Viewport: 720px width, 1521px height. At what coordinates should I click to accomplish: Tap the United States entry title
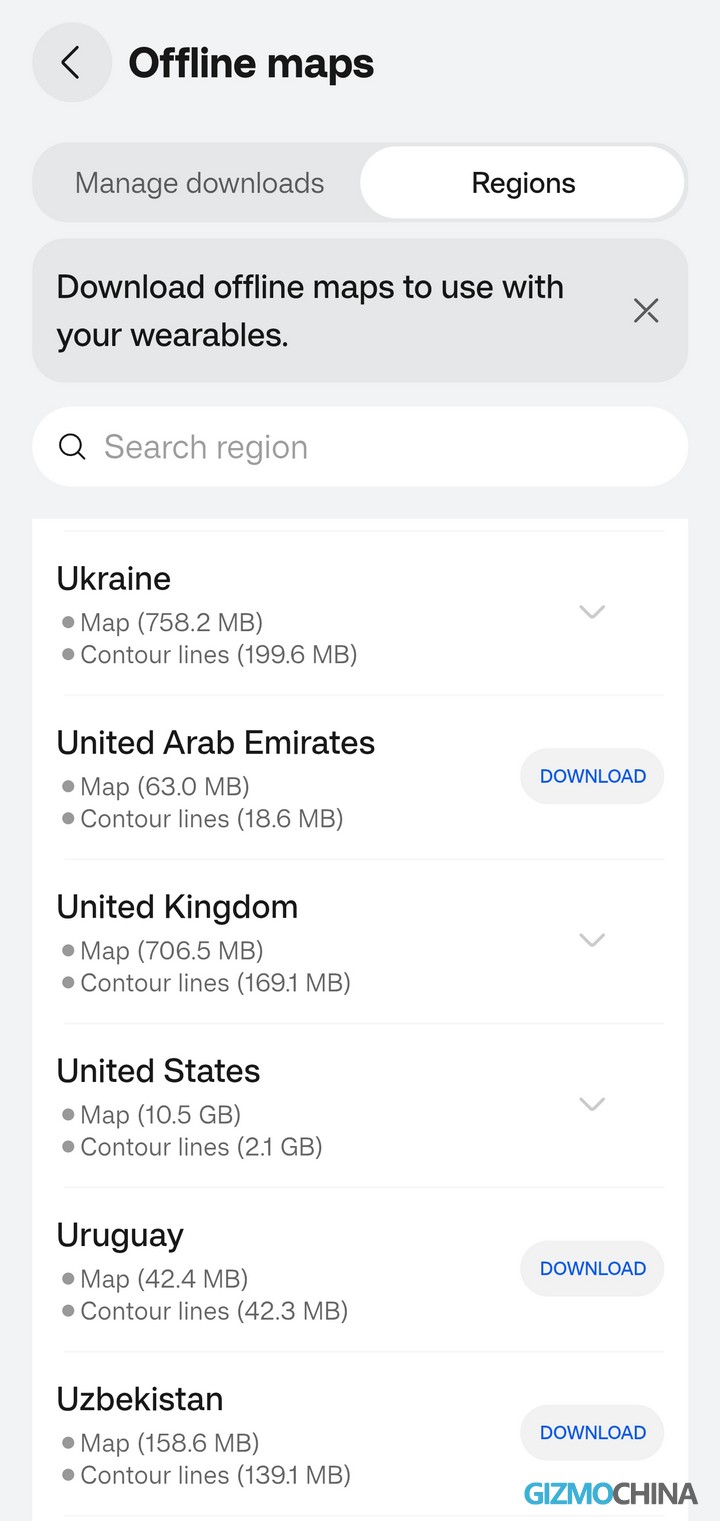[x=158, y=1071]
